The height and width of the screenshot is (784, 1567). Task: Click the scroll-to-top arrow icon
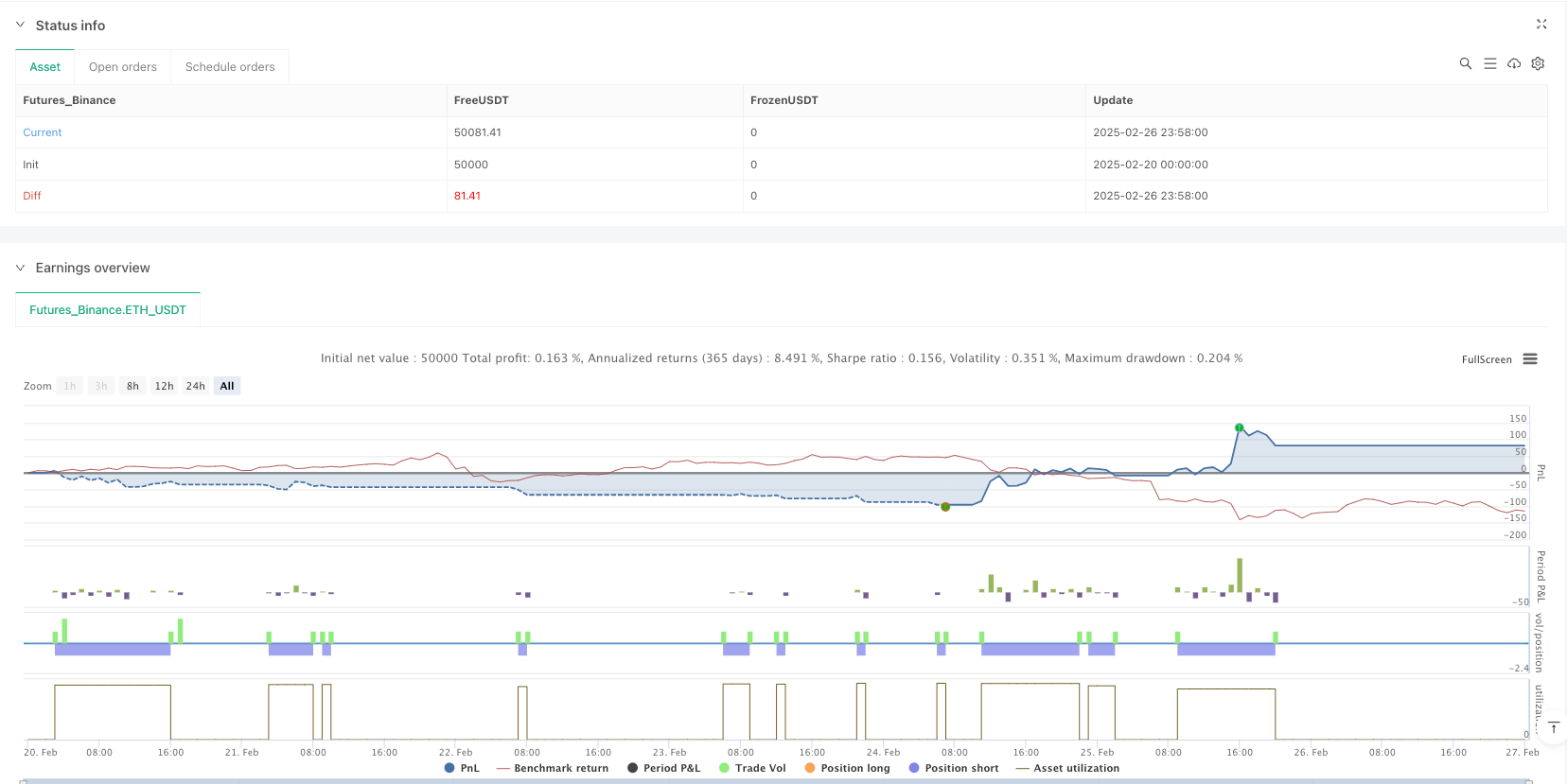(1553, 727)
